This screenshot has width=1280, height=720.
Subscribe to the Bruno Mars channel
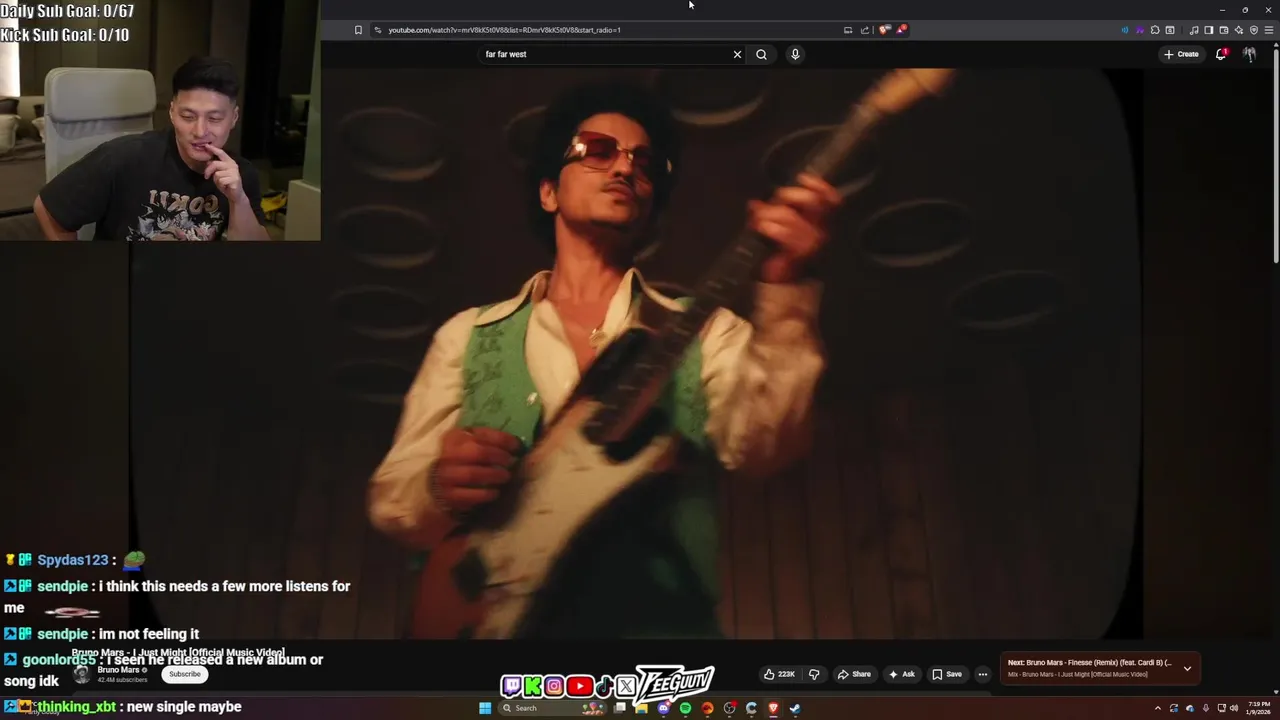pyautogui.click(x=185, y=674)
